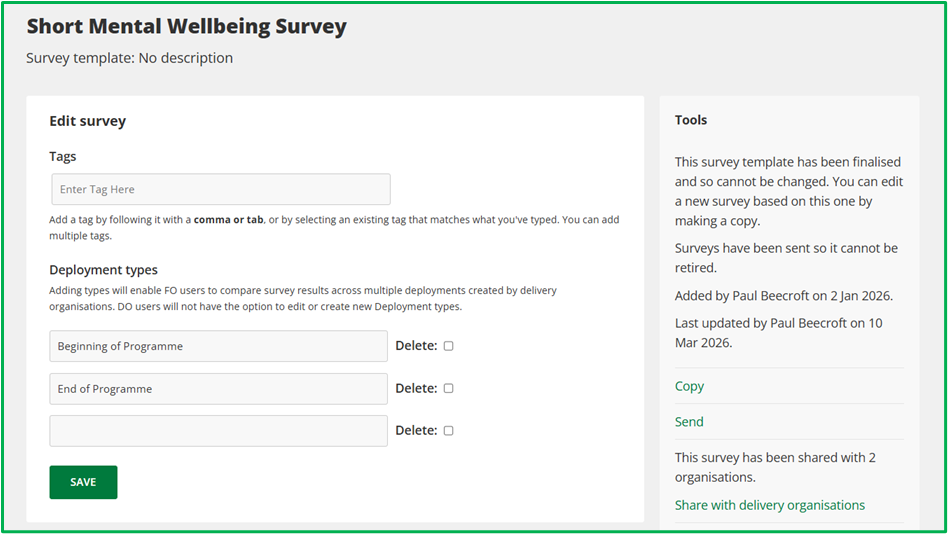Click the Added by Paul Beecroft line
This screenshot has height=534, width=948.
click(x=784, y=295)
